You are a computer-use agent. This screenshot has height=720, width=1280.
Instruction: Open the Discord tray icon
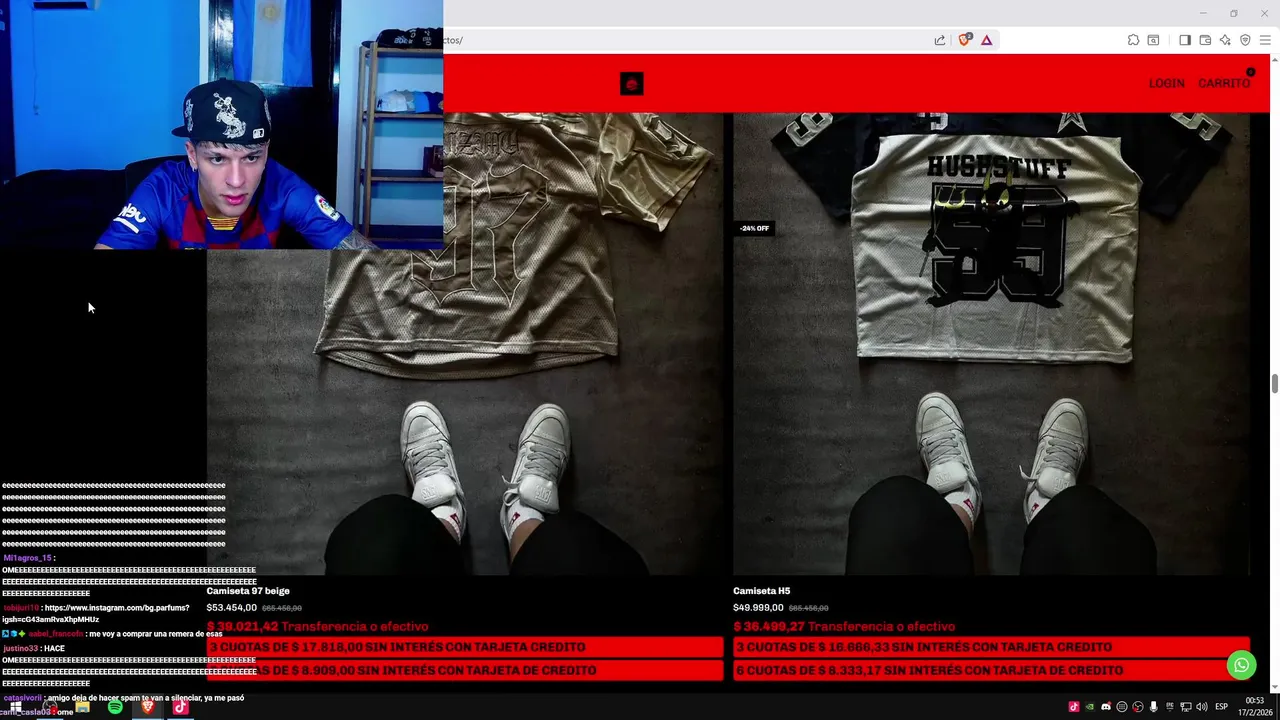[x=1106, y=707]
